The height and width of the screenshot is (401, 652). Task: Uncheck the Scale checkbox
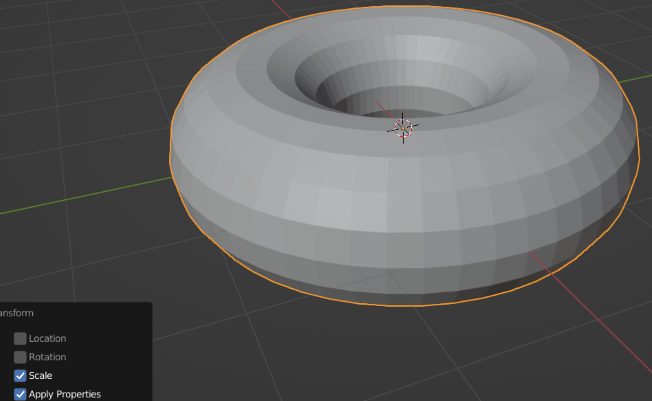point(20,376)
